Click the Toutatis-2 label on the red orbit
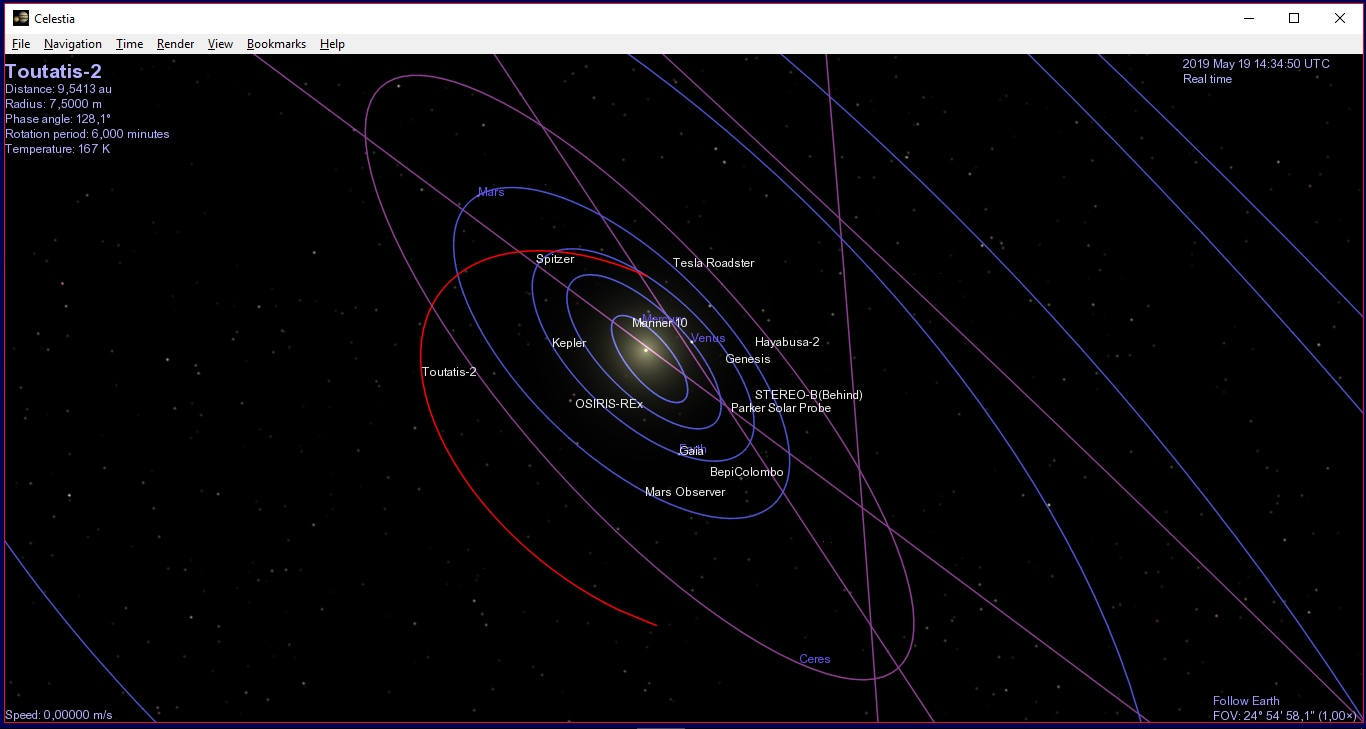The width and height of the screenshot is (1366, 729). click(x=449, y=372)
